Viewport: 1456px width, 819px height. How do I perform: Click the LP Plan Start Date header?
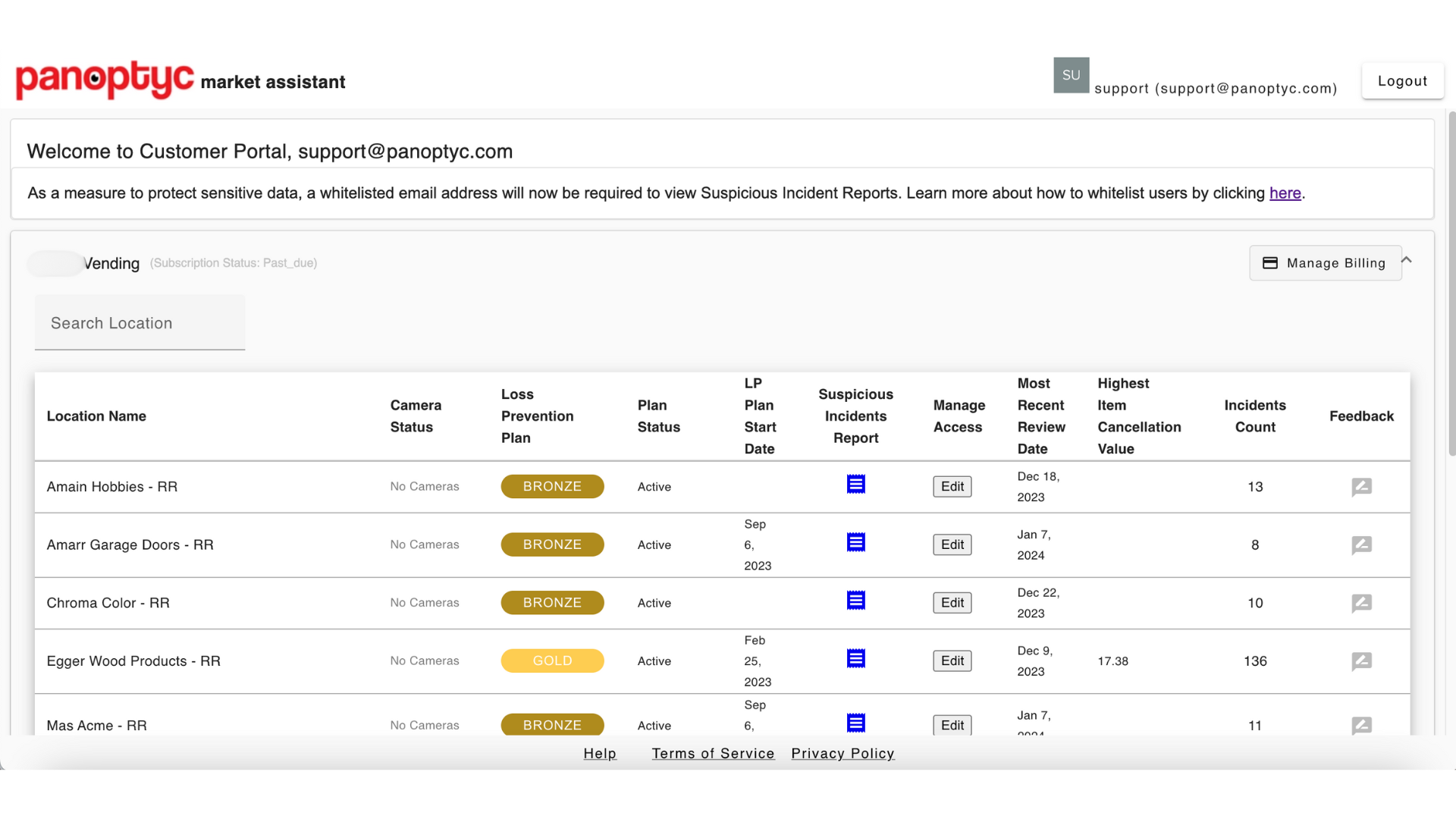(760, 416)
